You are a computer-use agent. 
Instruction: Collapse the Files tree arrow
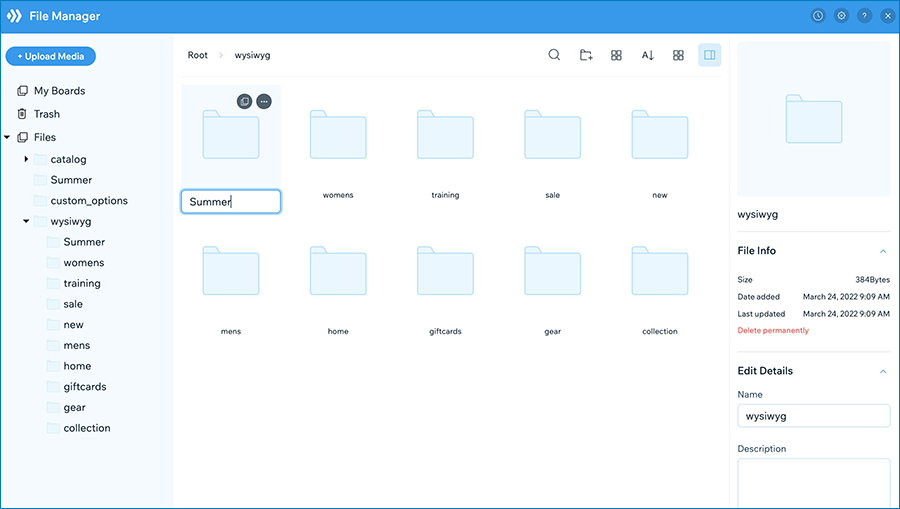tap(7, 137)
